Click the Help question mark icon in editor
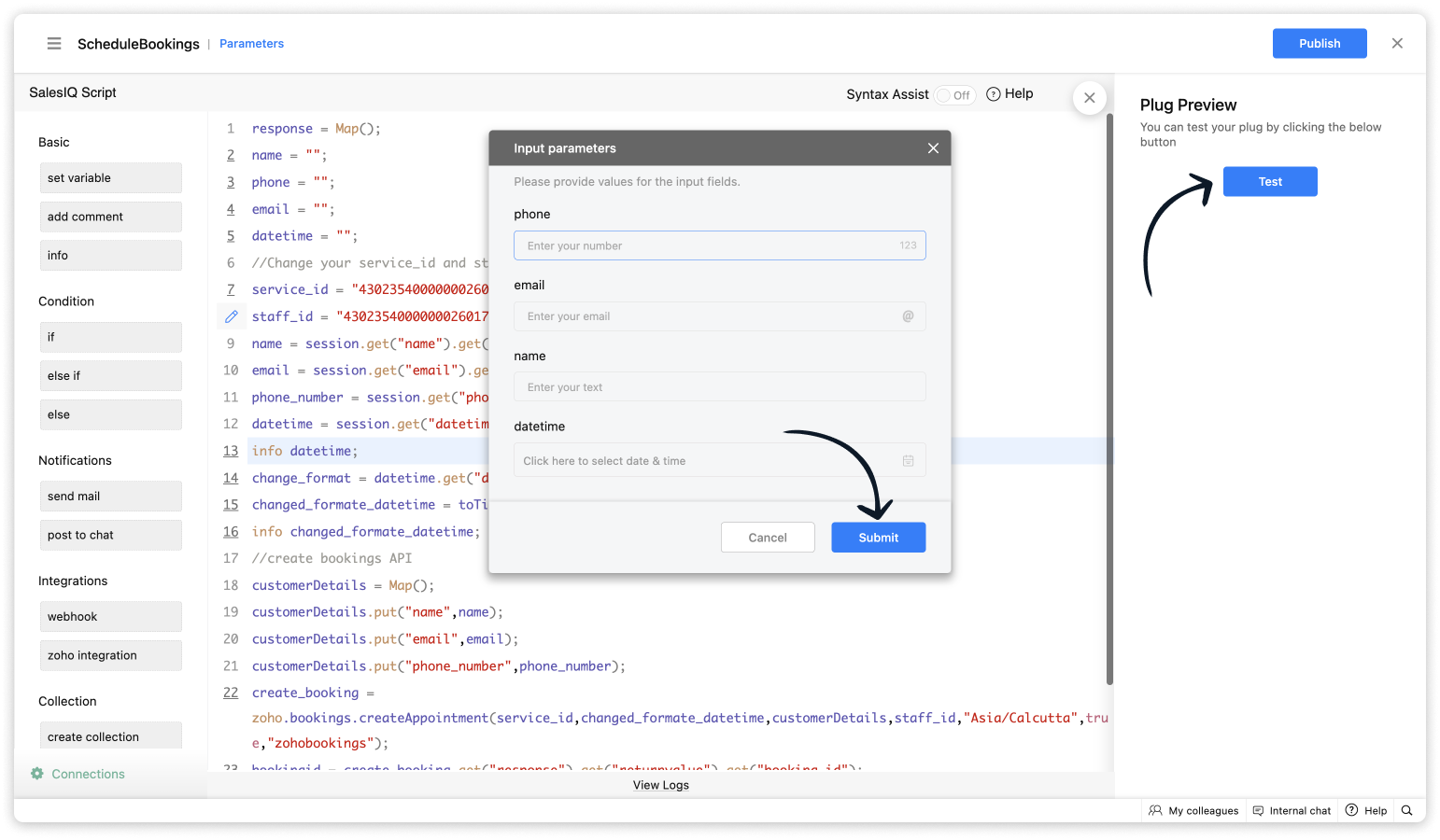Viewport: 1440px width, 840px height. (x=994, y=93)
